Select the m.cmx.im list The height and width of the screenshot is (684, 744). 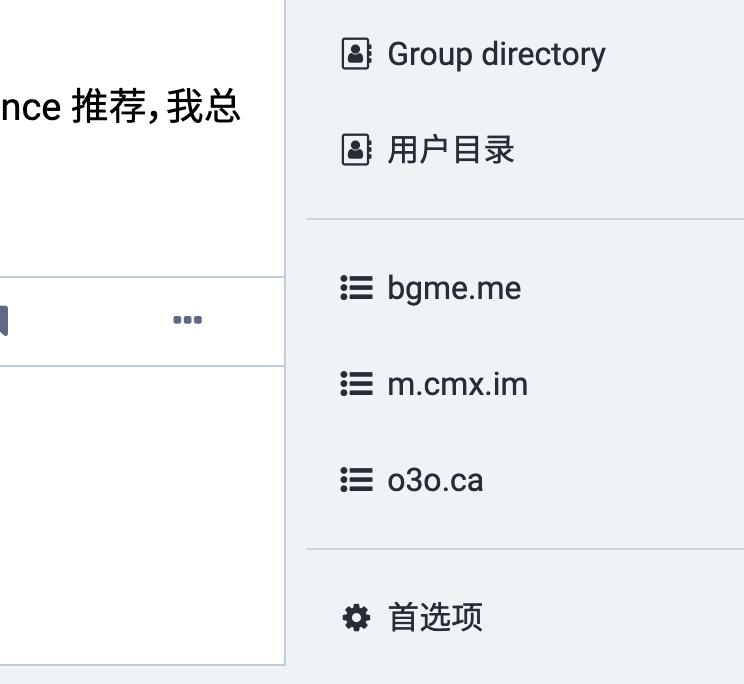point(457,384)
